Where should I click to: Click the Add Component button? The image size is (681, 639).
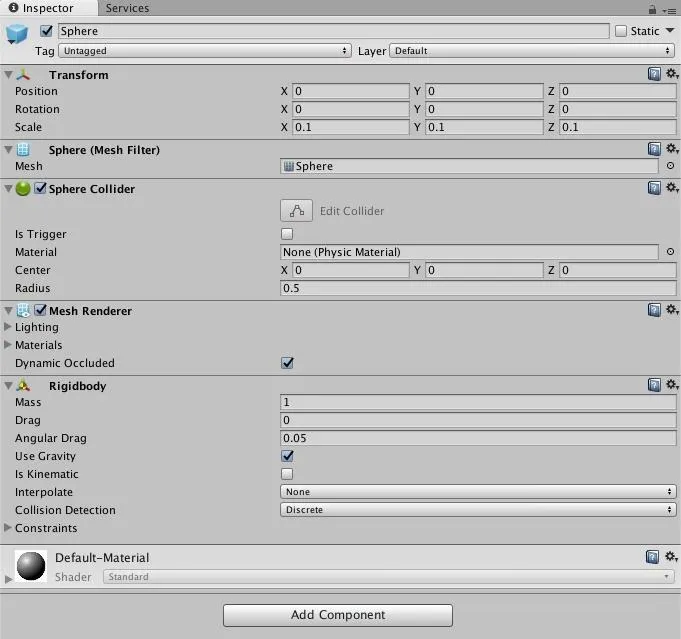338,615
